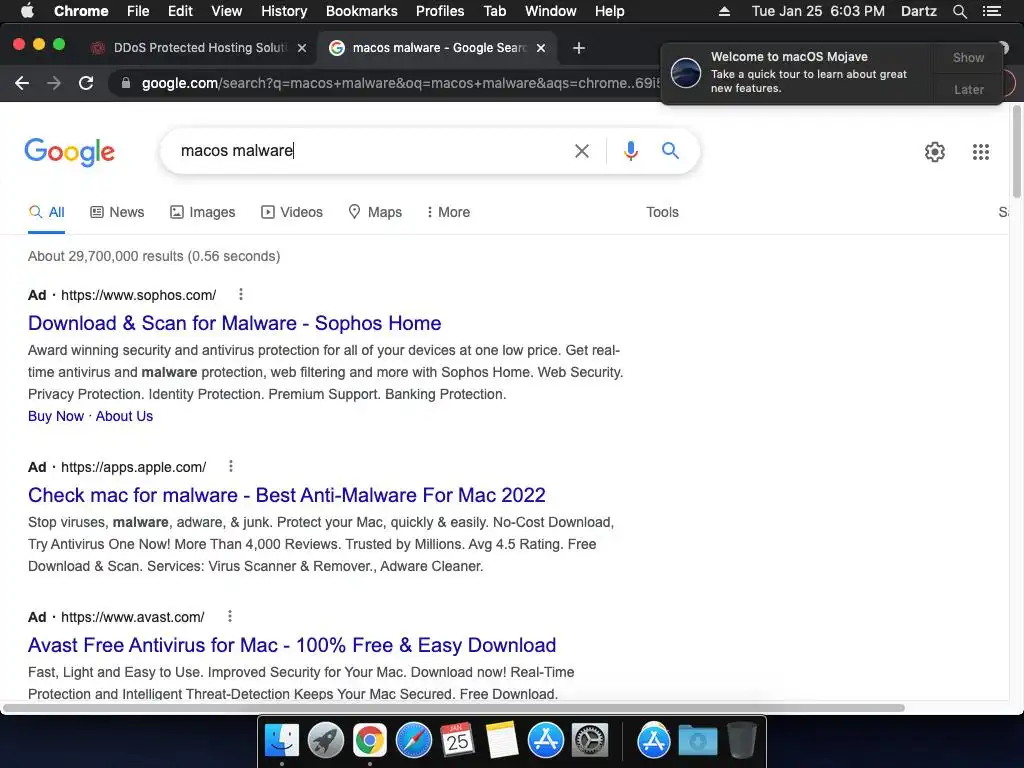Open the Window menu

pyautogui.click(x=551, y=11)
